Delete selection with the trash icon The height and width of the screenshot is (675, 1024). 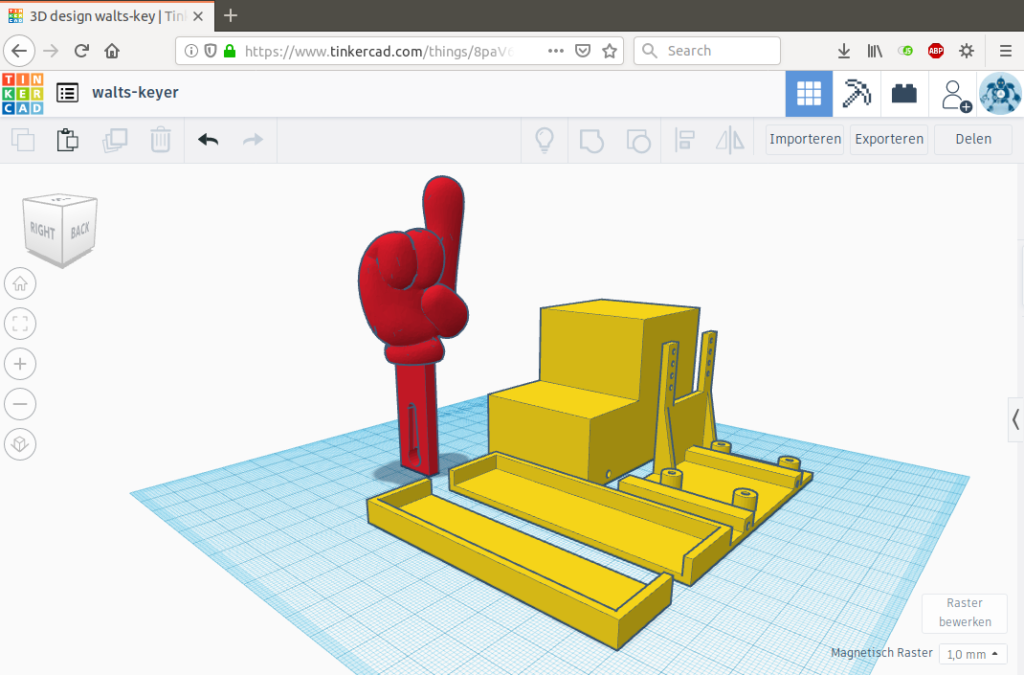pyautogui.click(x=160, y=140)
